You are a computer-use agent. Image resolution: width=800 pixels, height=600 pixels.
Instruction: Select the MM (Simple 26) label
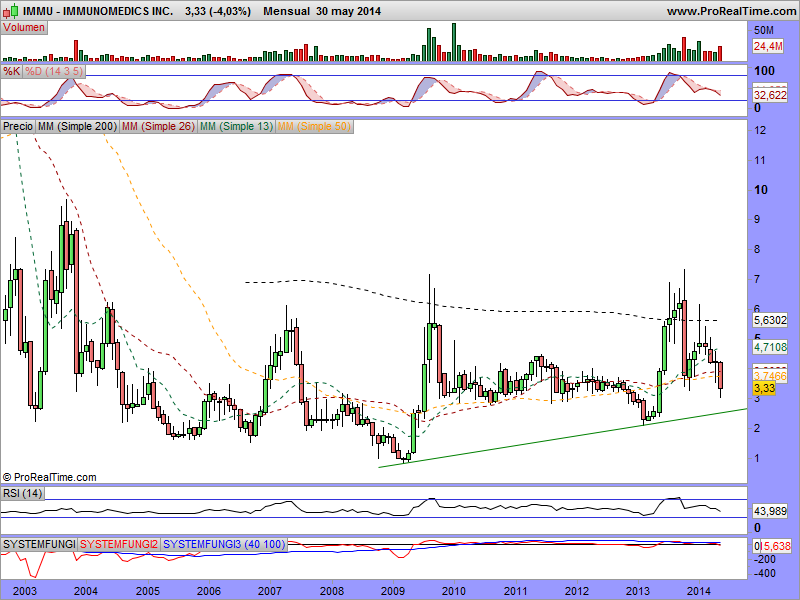coord(158,126)
